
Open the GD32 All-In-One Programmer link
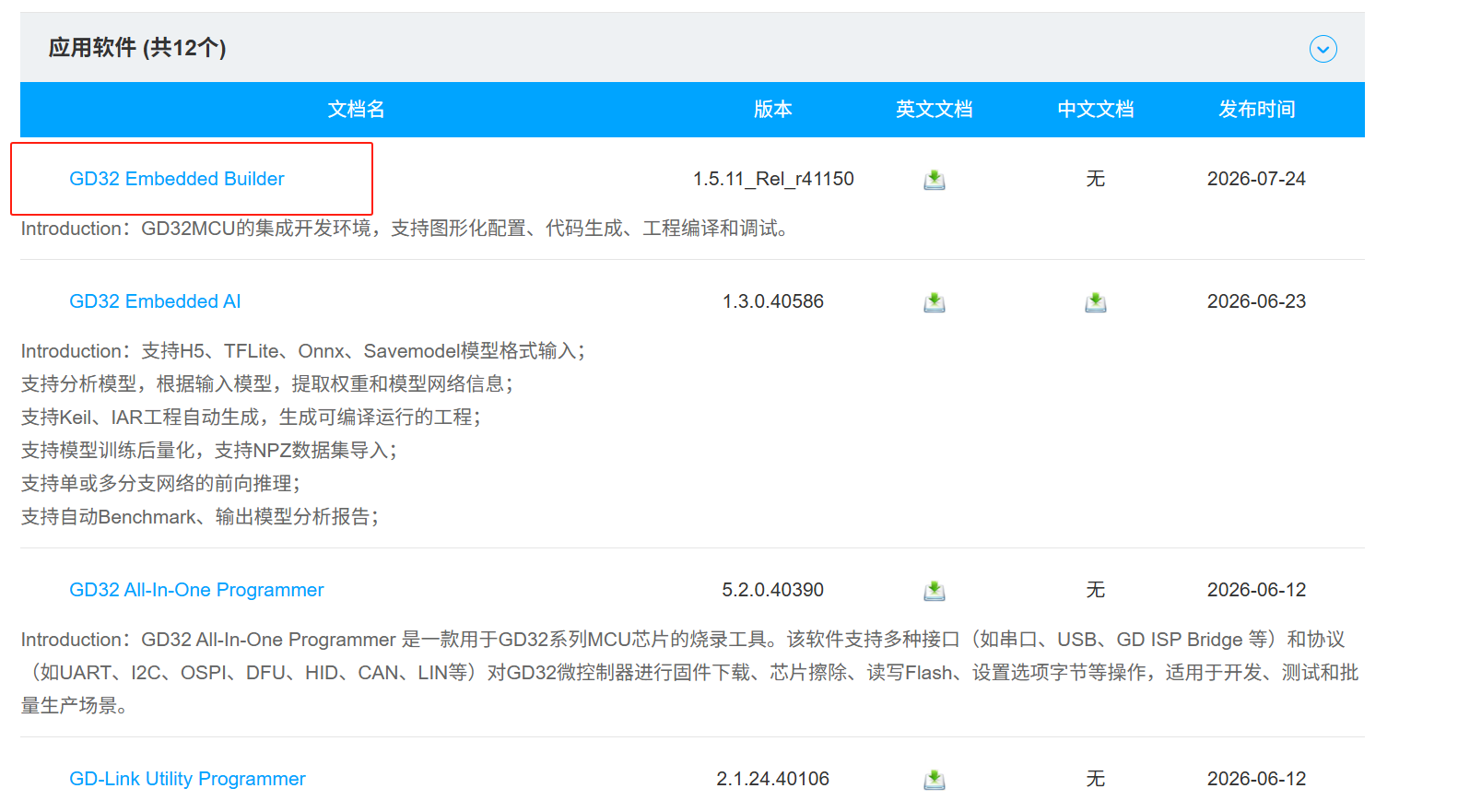tap(196, 590)
